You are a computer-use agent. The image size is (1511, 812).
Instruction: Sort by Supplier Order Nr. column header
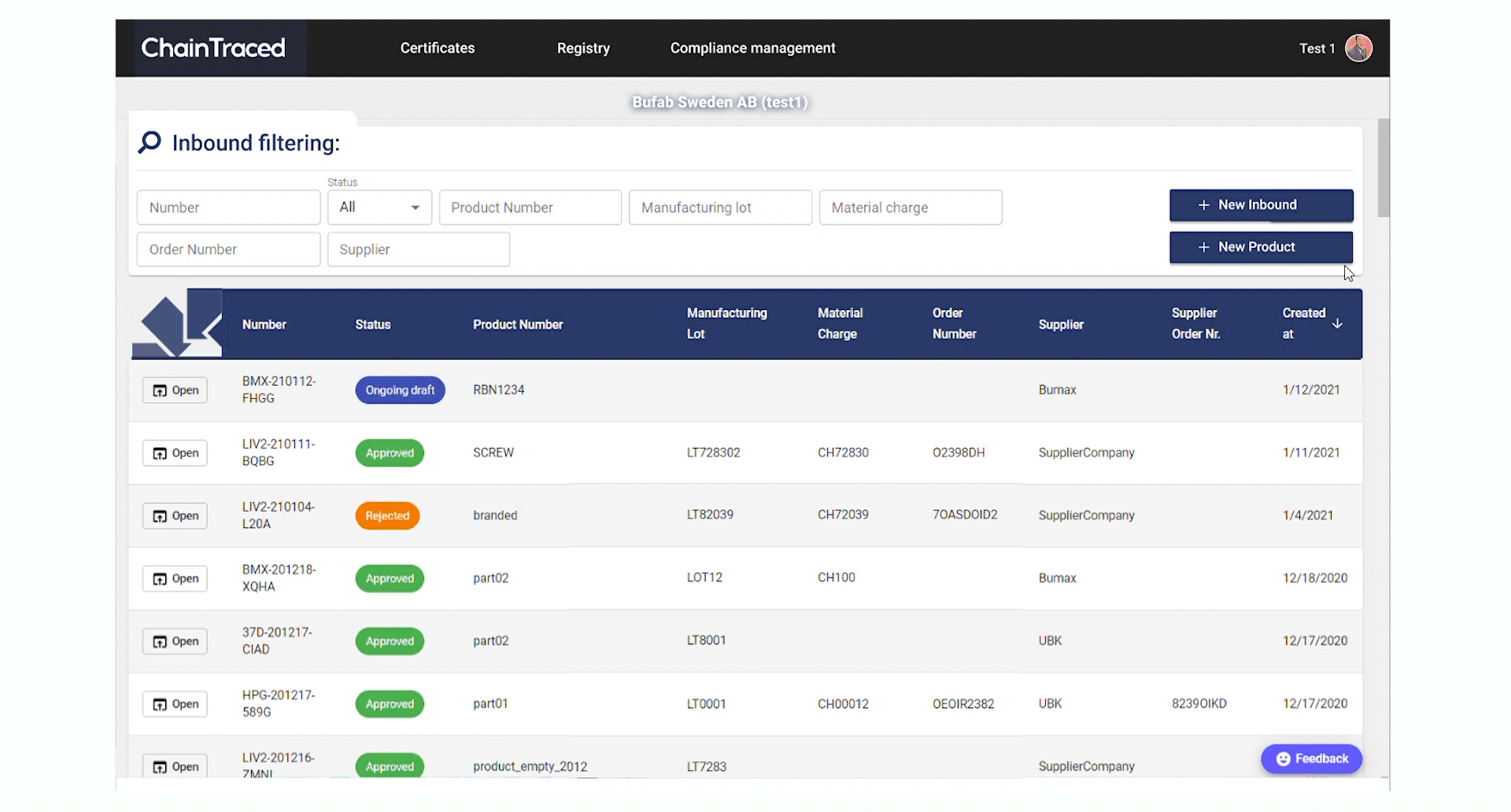[x=1196, y=323]
